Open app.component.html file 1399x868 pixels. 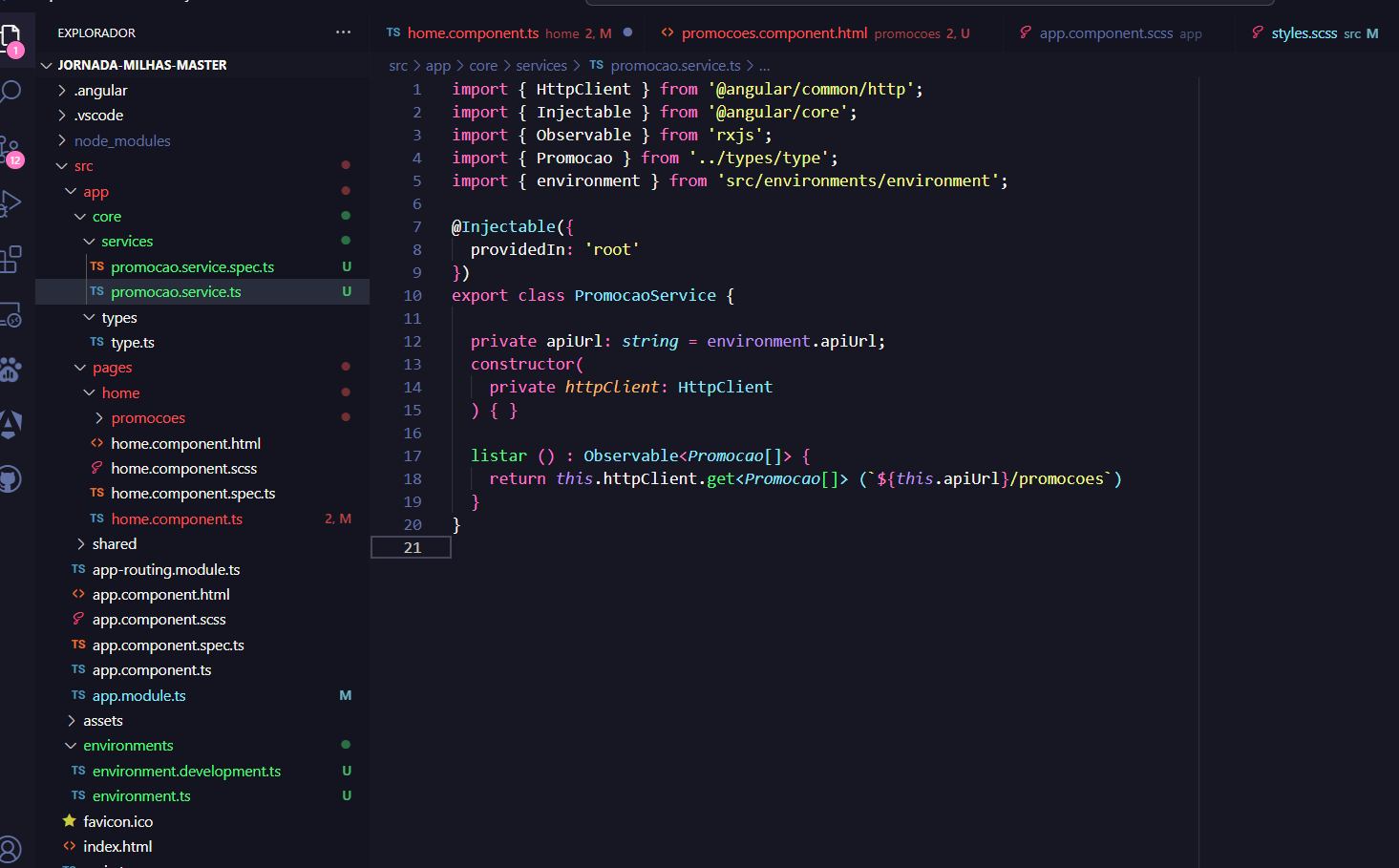point(161,595)
